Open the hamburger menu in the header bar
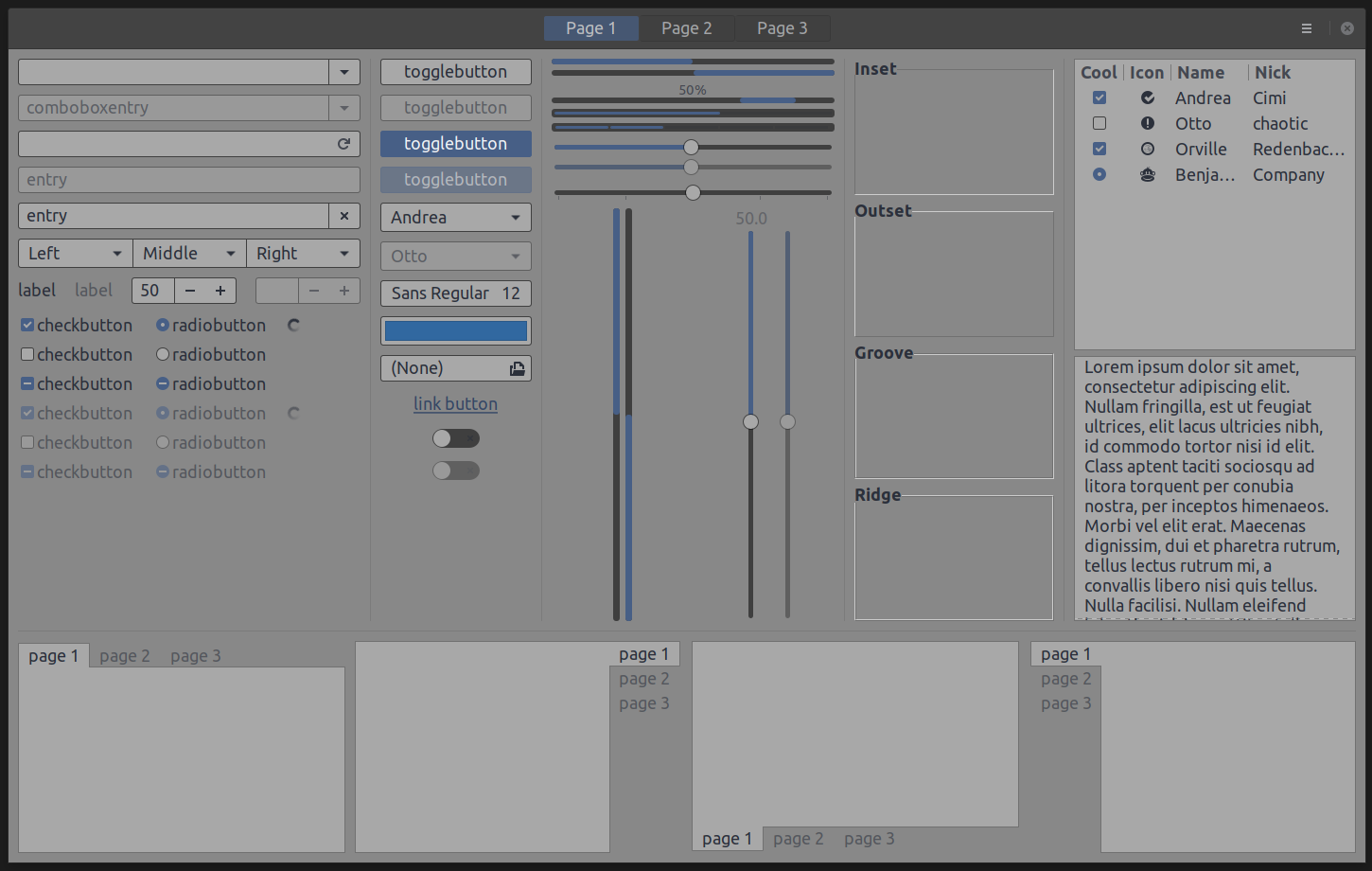The height and width of the screenshot is (871, 1372). tap(1307, 28)
